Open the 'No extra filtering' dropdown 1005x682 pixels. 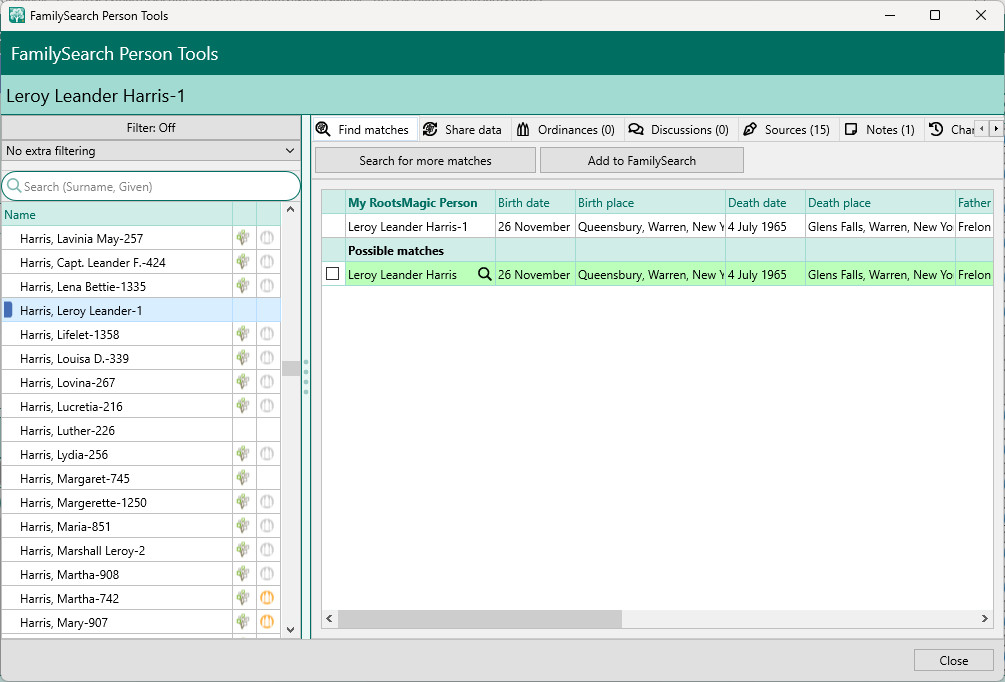point(150,151)
